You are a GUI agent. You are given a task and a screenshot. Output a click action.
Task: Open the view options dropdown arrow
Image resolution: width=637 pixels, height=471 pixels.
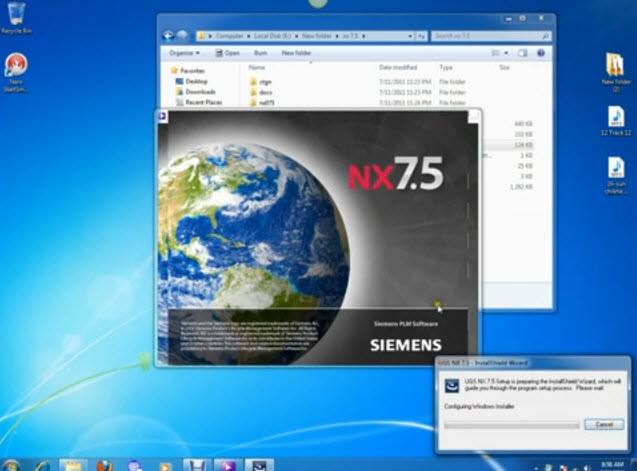click(506, 53)
